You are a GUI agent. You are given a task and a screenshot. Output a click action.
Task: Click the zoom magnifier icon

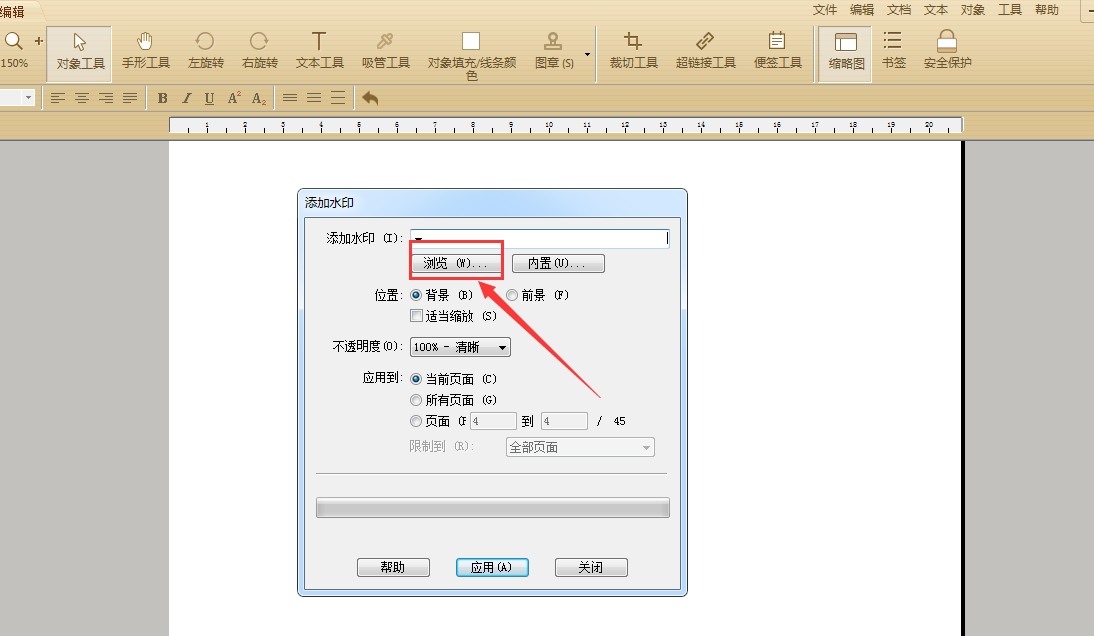click(x=13, y=41)
